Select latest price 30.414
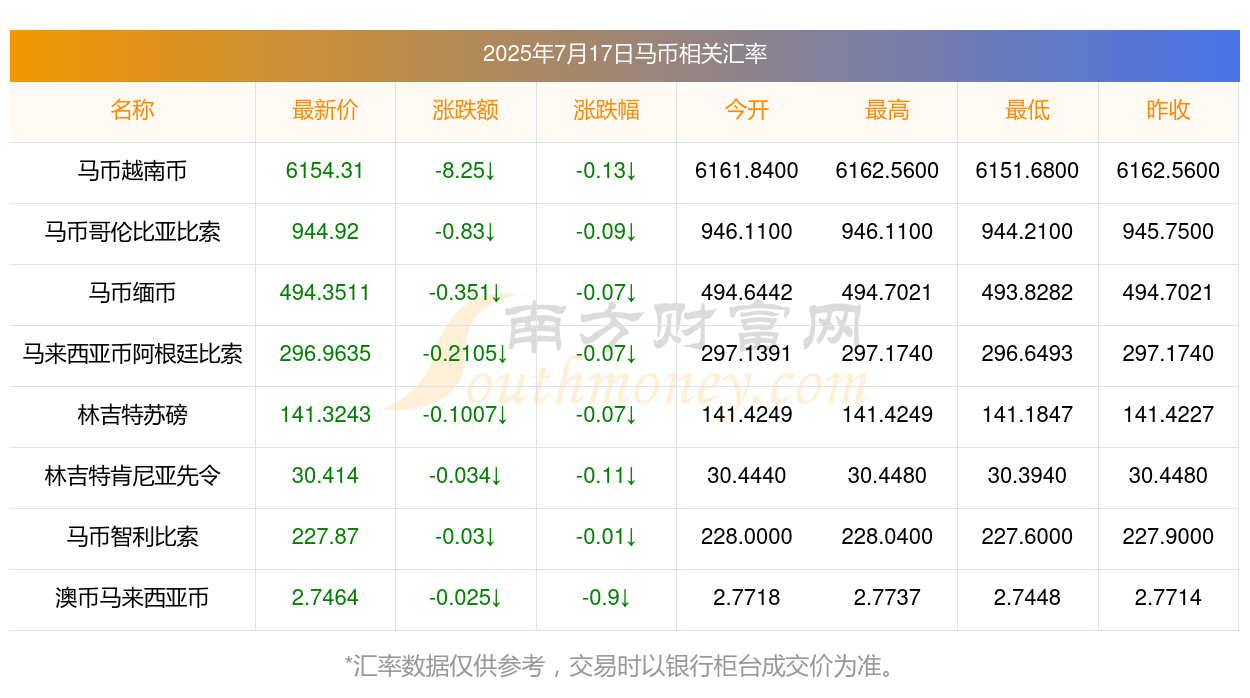 click(325, 476)
